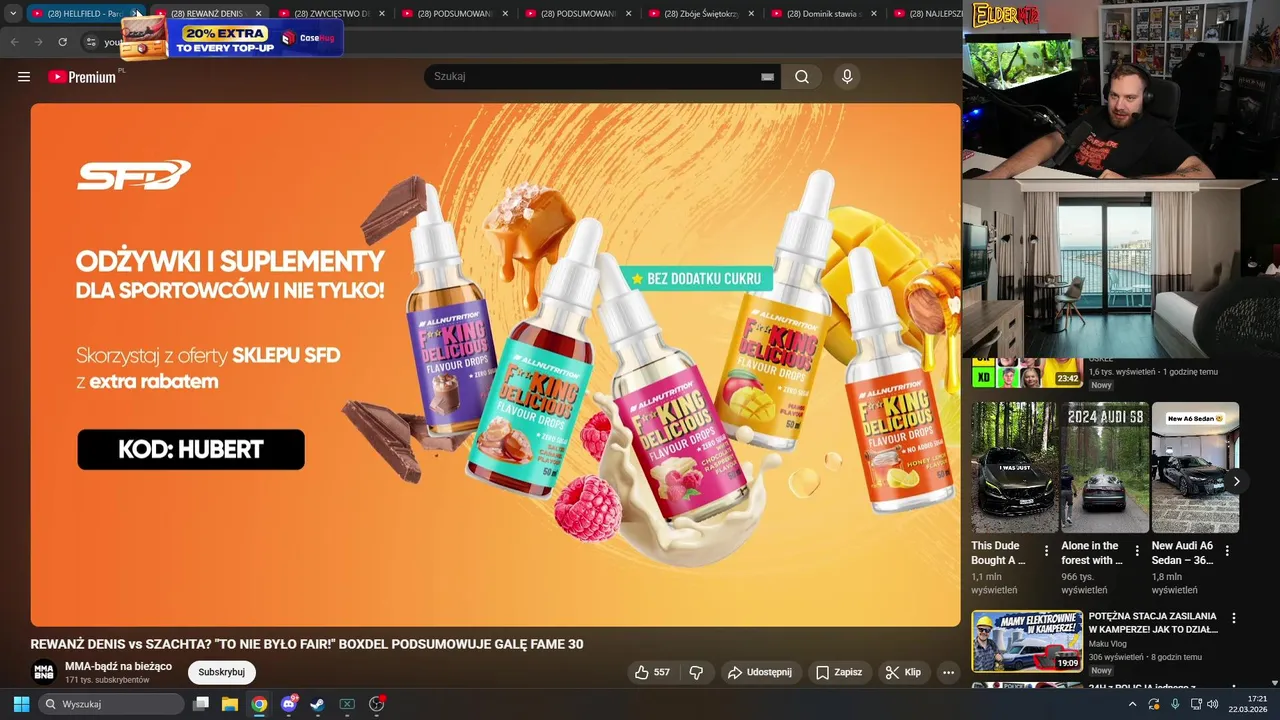Open the green X app on taskbar

point(347,704)
